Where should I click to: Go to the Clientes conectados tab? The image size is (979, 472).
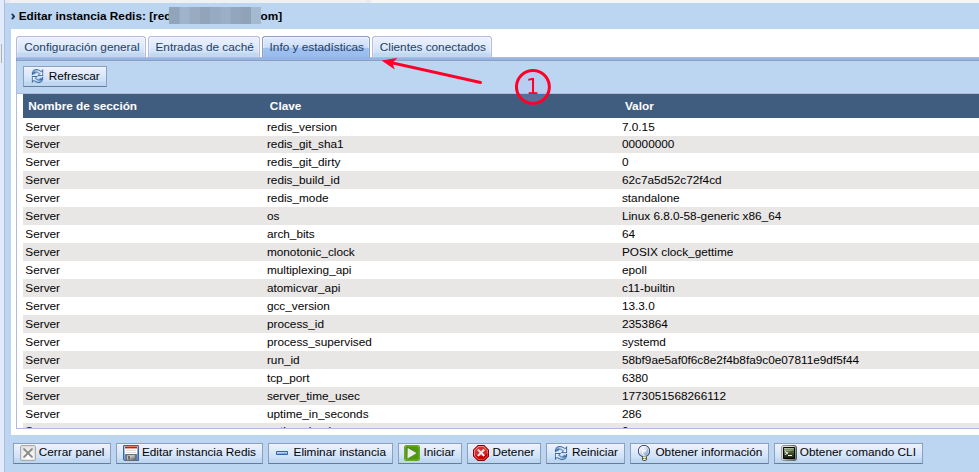[432, 47]
